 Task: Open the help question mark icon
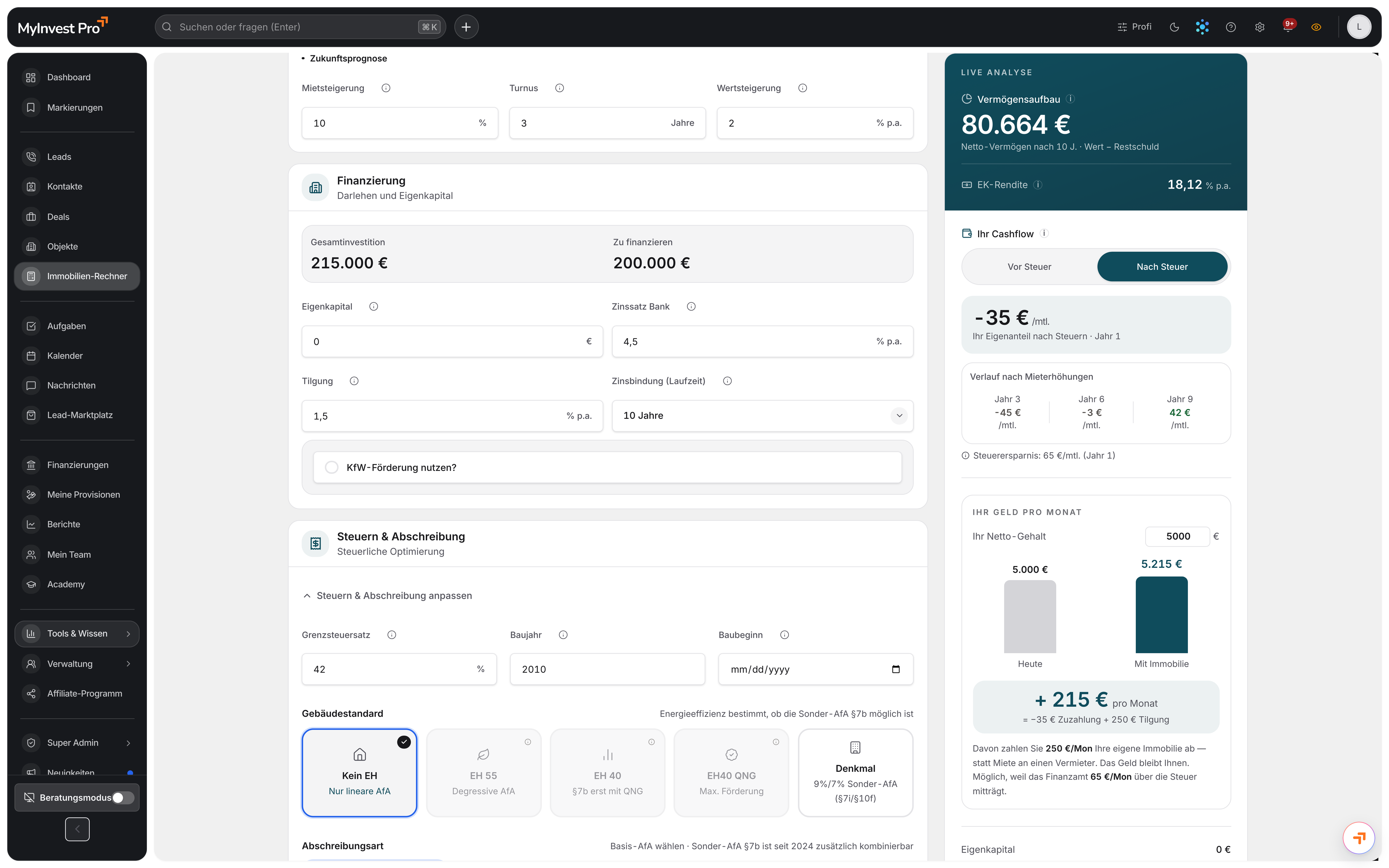1231,27
